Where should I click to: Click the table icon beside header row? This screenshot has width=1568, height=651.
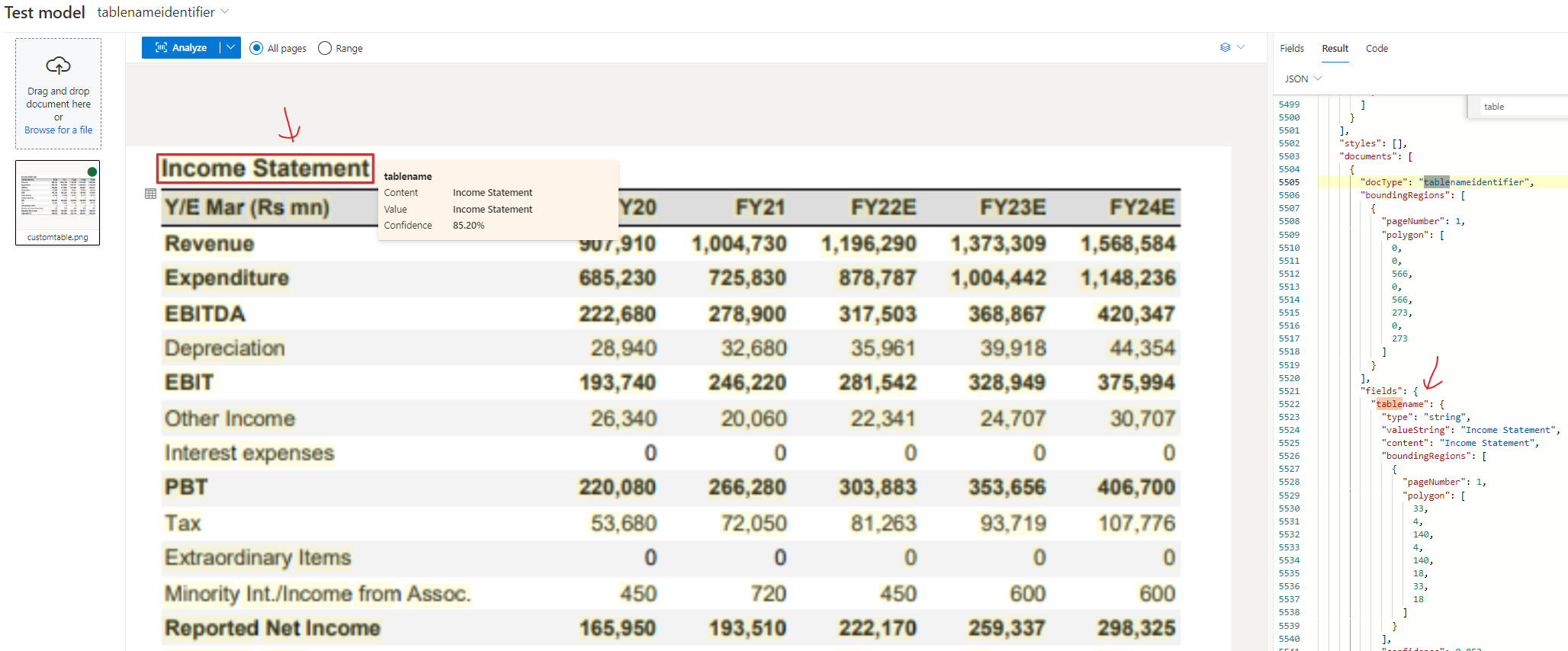[150, 194]
